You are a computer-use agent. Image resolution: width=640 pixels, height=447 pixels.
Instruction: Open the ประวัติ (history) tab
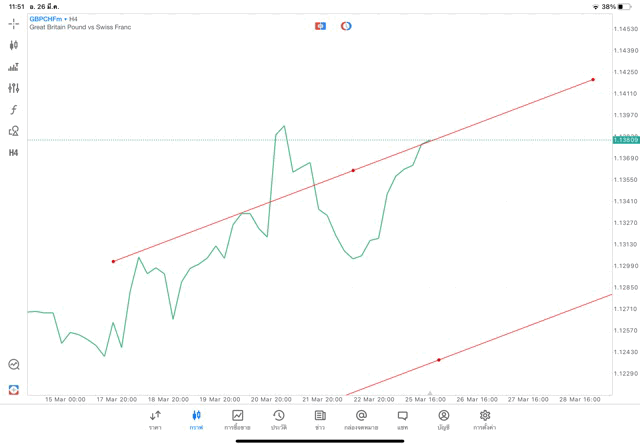click(278, 419)
